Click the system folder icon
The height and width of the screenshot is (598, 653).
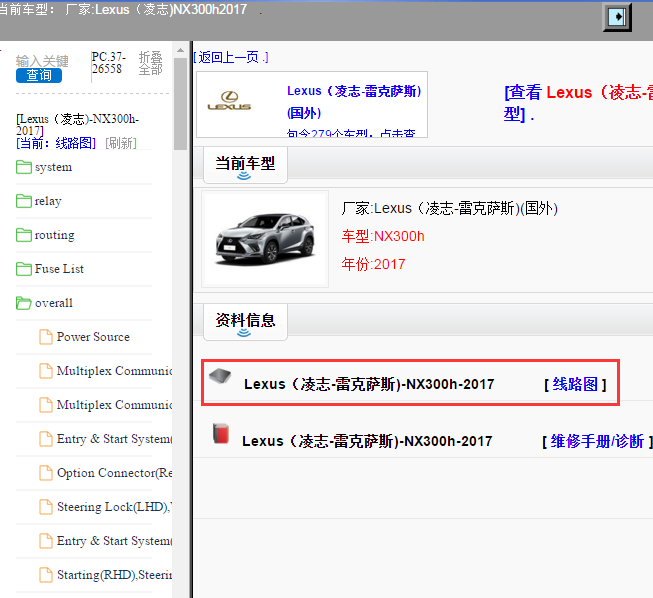coord(24,167)
